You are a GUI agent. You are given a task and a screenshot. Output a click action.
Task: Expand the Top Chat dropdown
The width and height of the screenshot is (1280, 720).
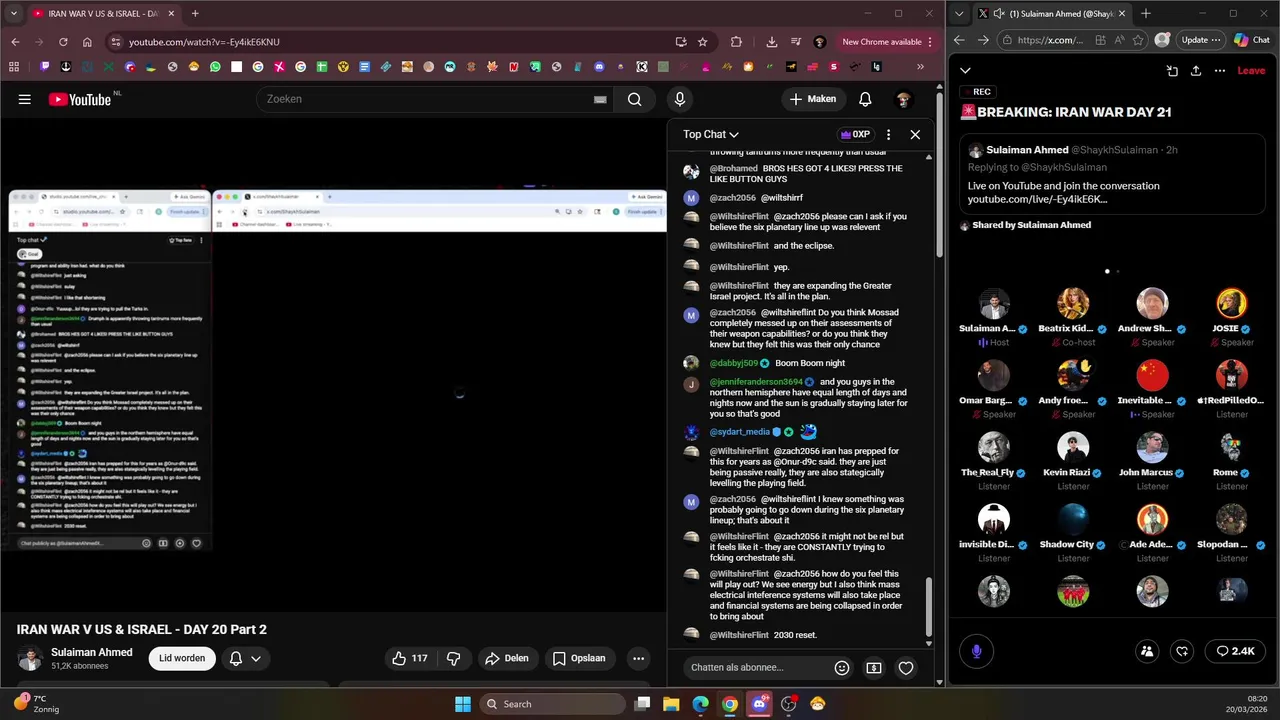click(x=711, y=134)
